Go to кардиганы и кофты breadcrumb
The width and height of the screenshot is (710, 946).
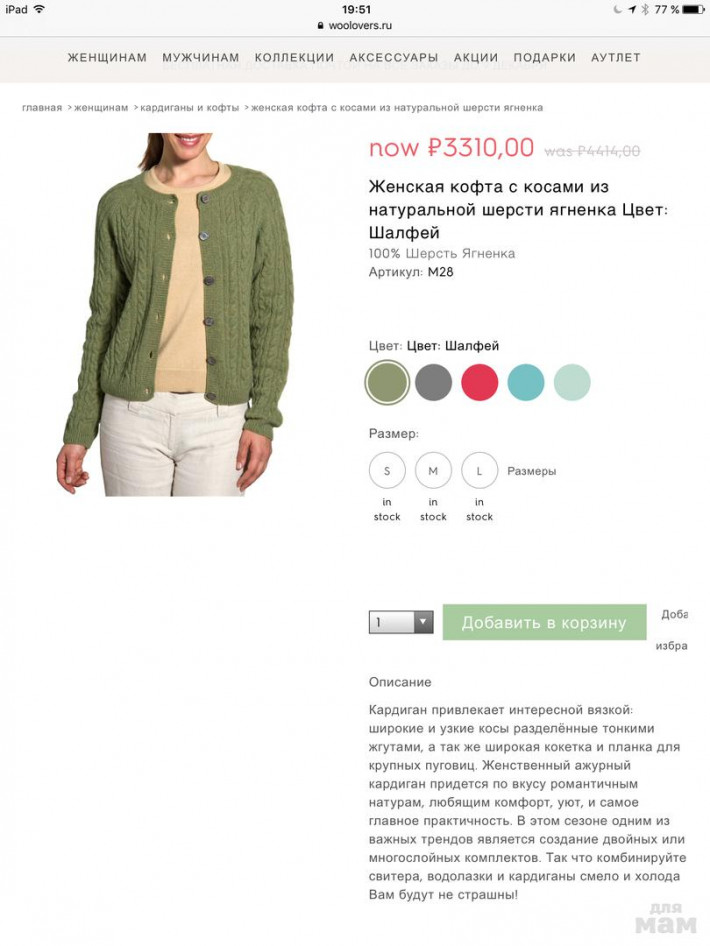pyautogui.click(x=189, y=107)
